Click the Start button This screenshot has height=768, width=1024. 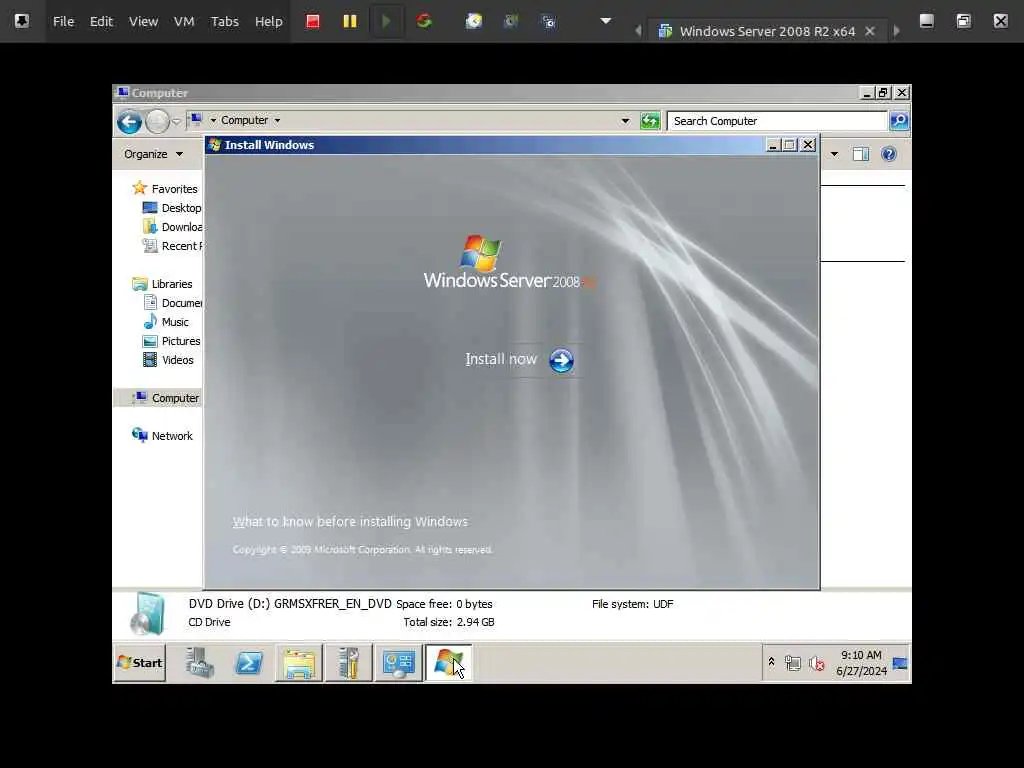pos(140,662)
